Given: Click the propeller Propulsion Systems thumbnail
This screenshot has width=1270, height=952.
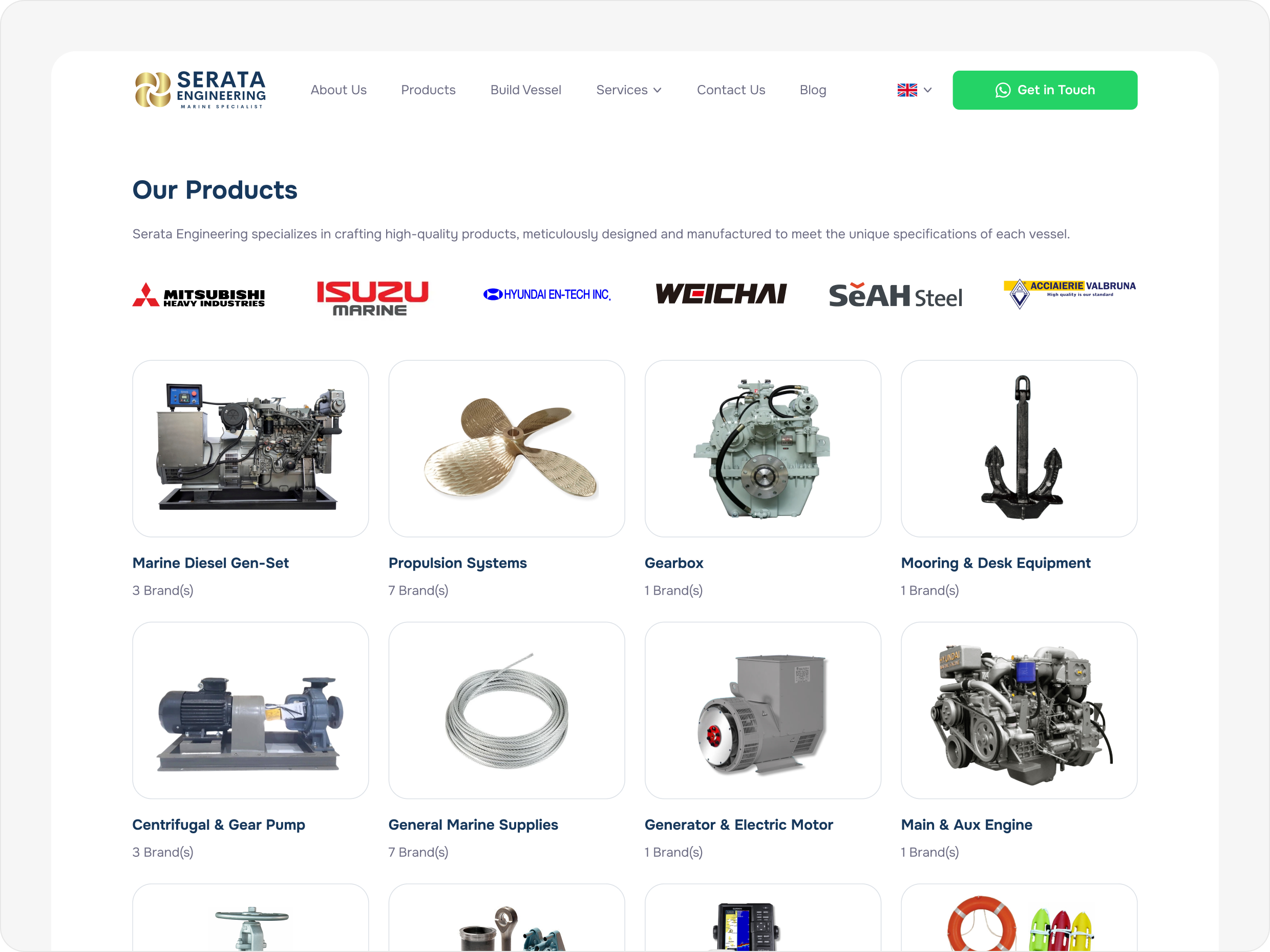Looking at the screenshot, I should pyautogui.click(x=506, y=449).
